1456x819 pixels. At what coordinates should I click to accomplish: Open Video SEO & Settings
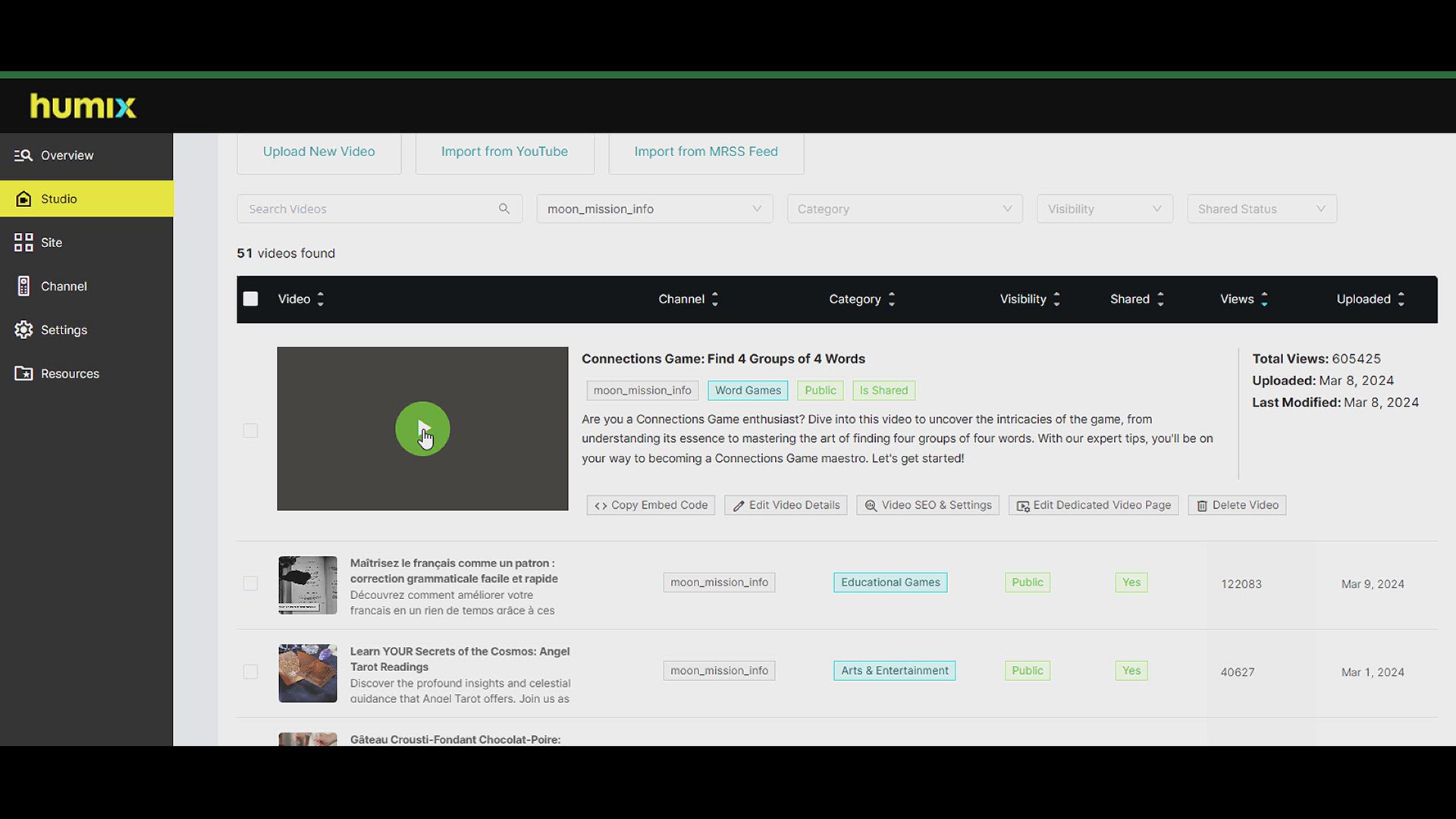pyautogui.click(x=927, y=505)
